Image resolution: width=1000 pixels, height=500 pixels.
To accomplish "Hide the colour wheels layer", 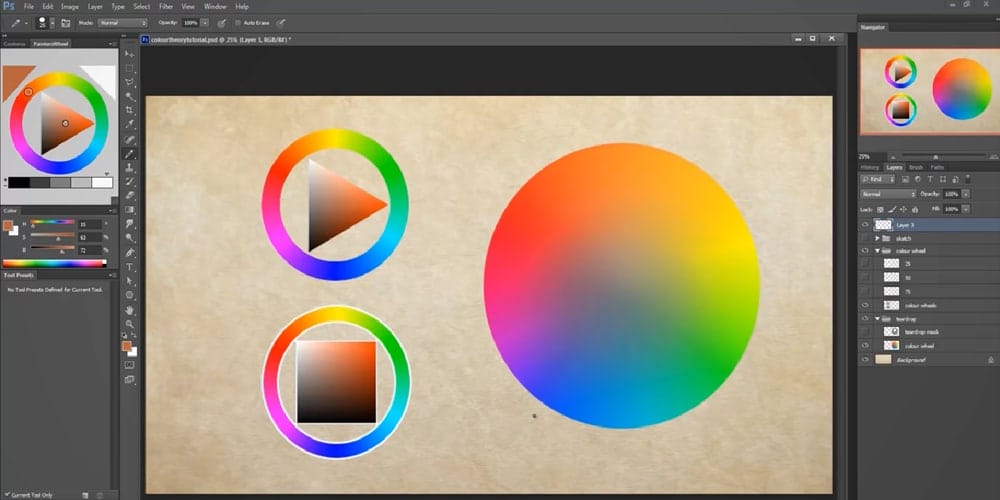I will point(865,305).
